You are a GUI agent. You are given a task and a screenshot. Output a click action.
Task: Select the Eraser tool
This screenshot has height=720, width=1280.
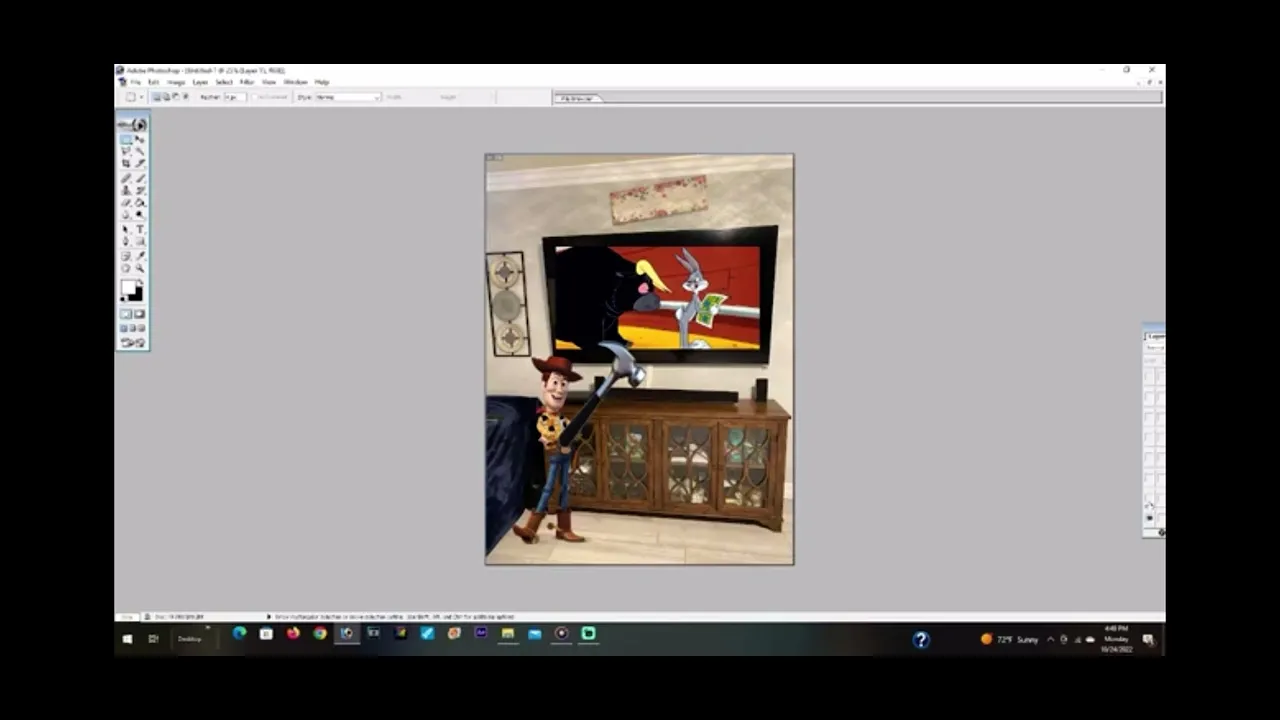click(127, 203)
